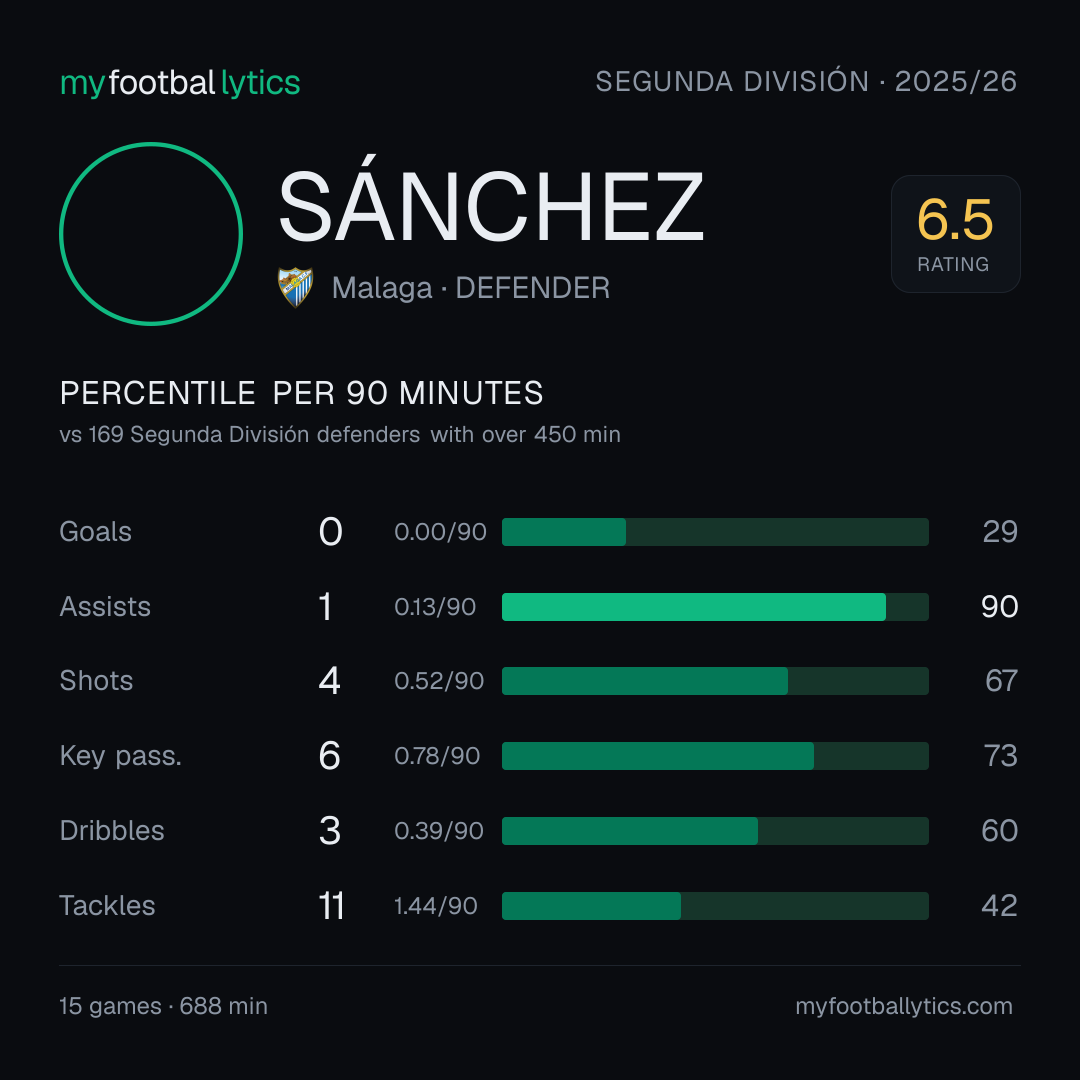Image resolution: width=1080 pixels, height=1080 pixels.
Task: Select the 6.5 rating badge
Action: [x=955, y=234]
